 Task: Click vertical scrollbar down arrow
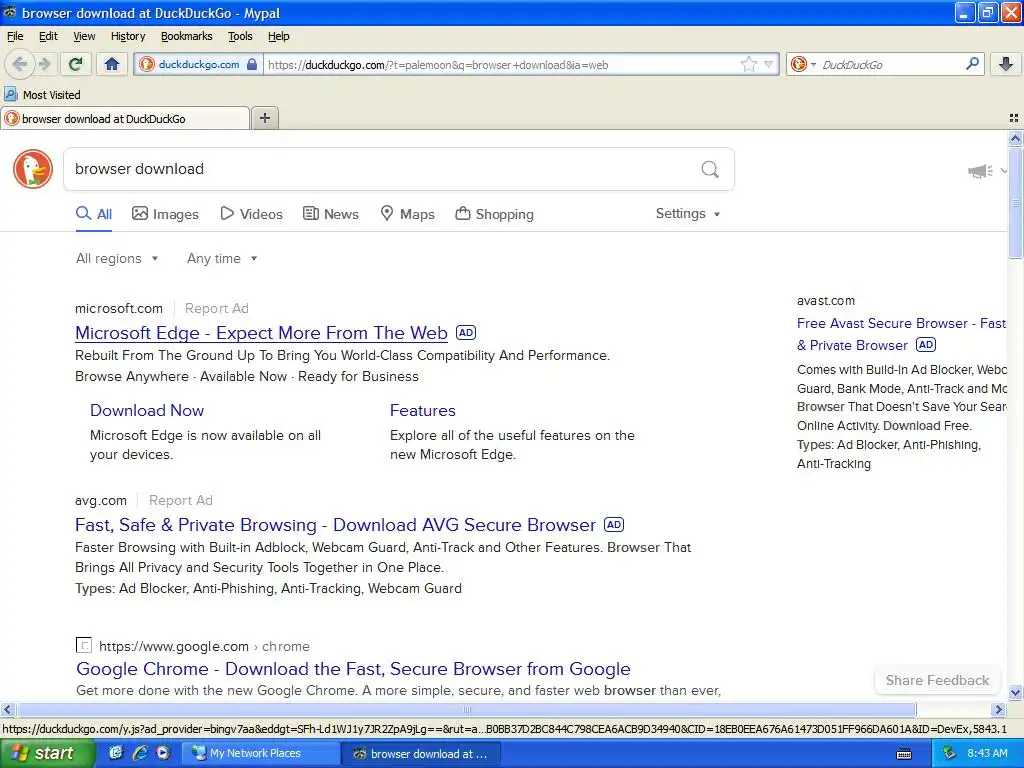pos(1015,692)
